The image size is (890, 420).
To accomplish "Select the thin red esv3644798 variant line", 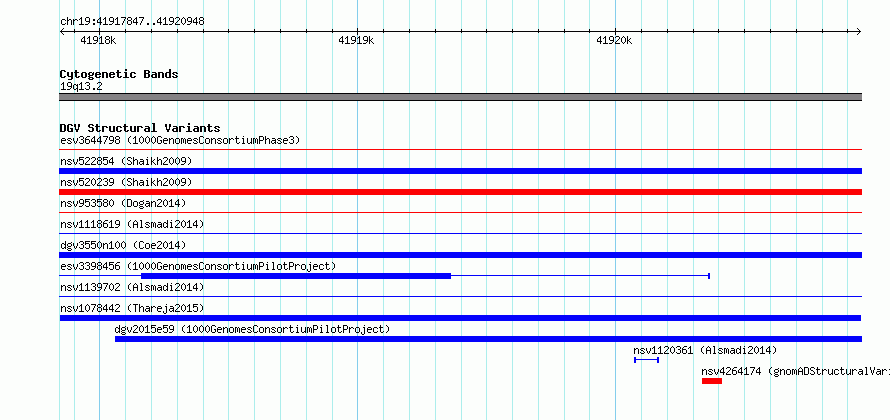I will pos(460,150).
